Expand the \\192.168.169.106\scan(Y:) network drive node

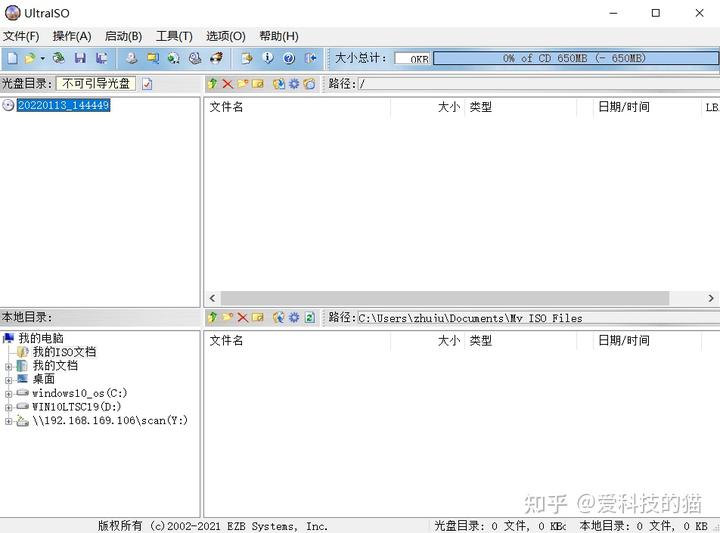[8, 421]
